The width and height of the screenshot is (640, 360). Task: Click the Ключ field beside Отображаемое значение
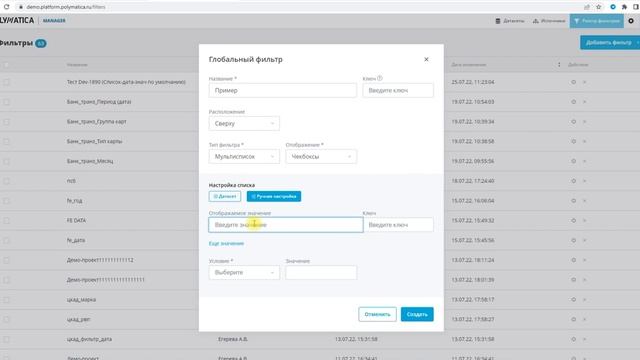click(x=398, y=225)
